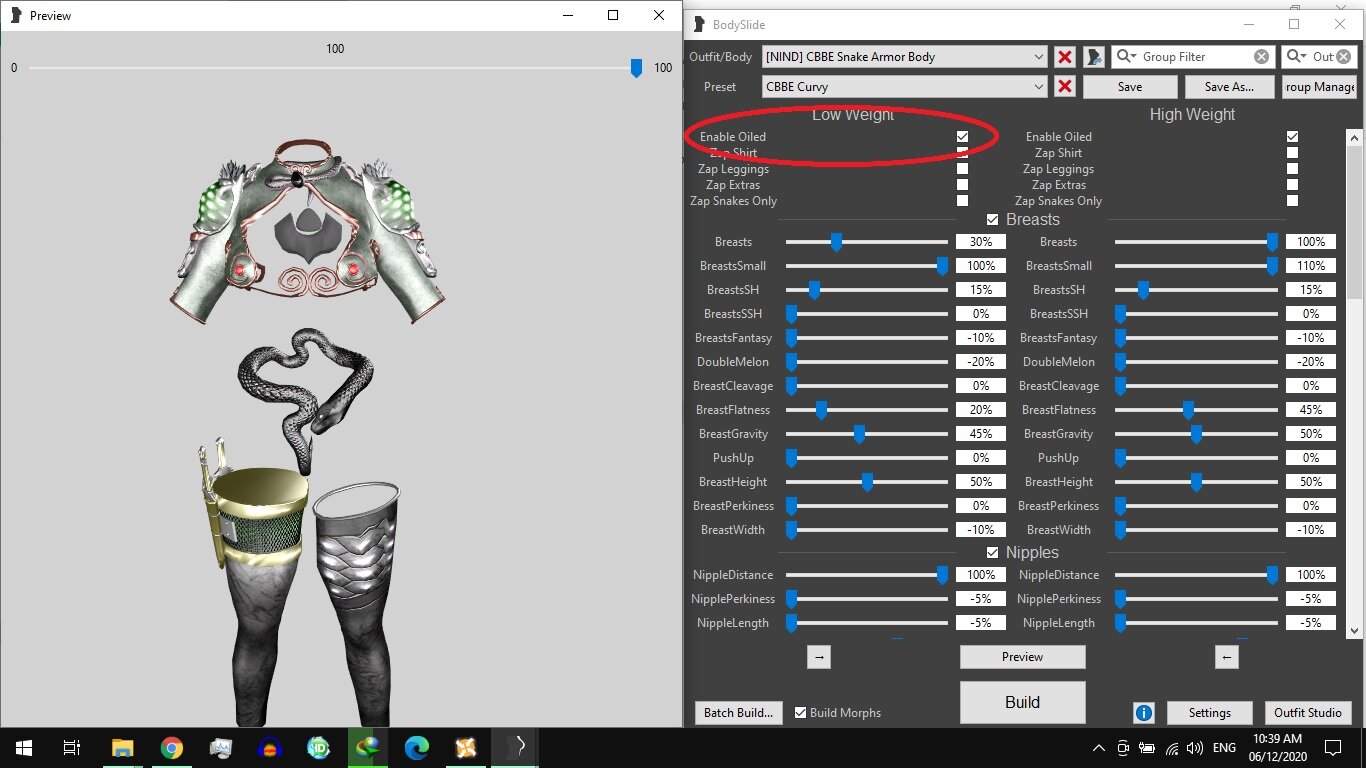Open the Windows Start menu
1366x768 pixels.
coord(24,748)
